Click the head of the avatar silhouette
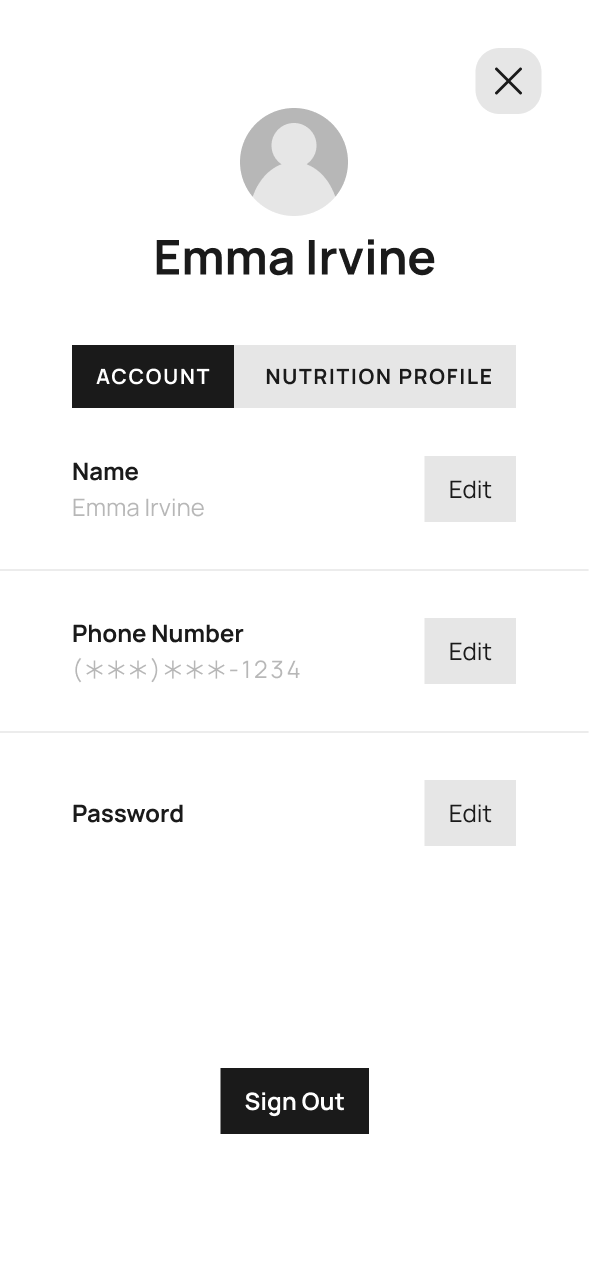 click(294, 144)
